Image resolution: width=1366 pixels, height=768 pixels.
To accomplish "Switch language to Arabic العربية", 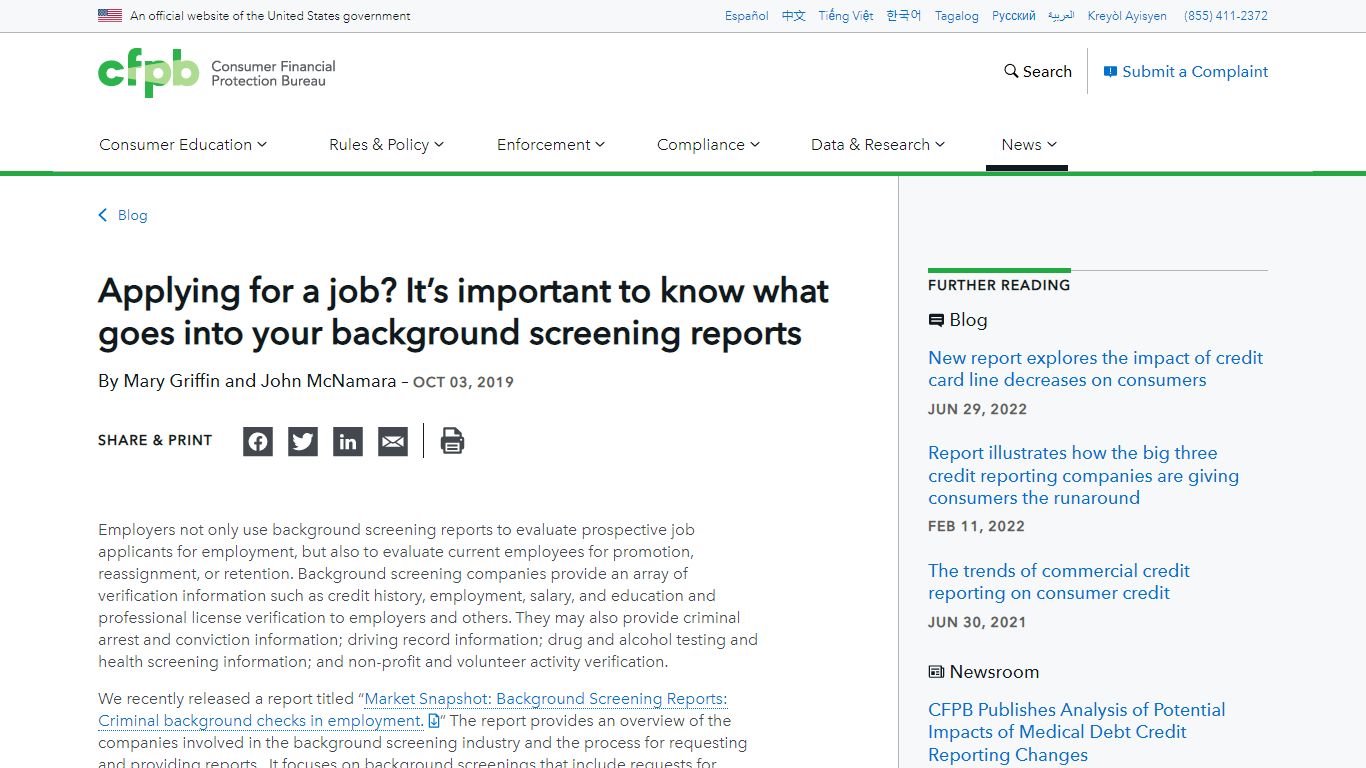I will pos(1061,16).
